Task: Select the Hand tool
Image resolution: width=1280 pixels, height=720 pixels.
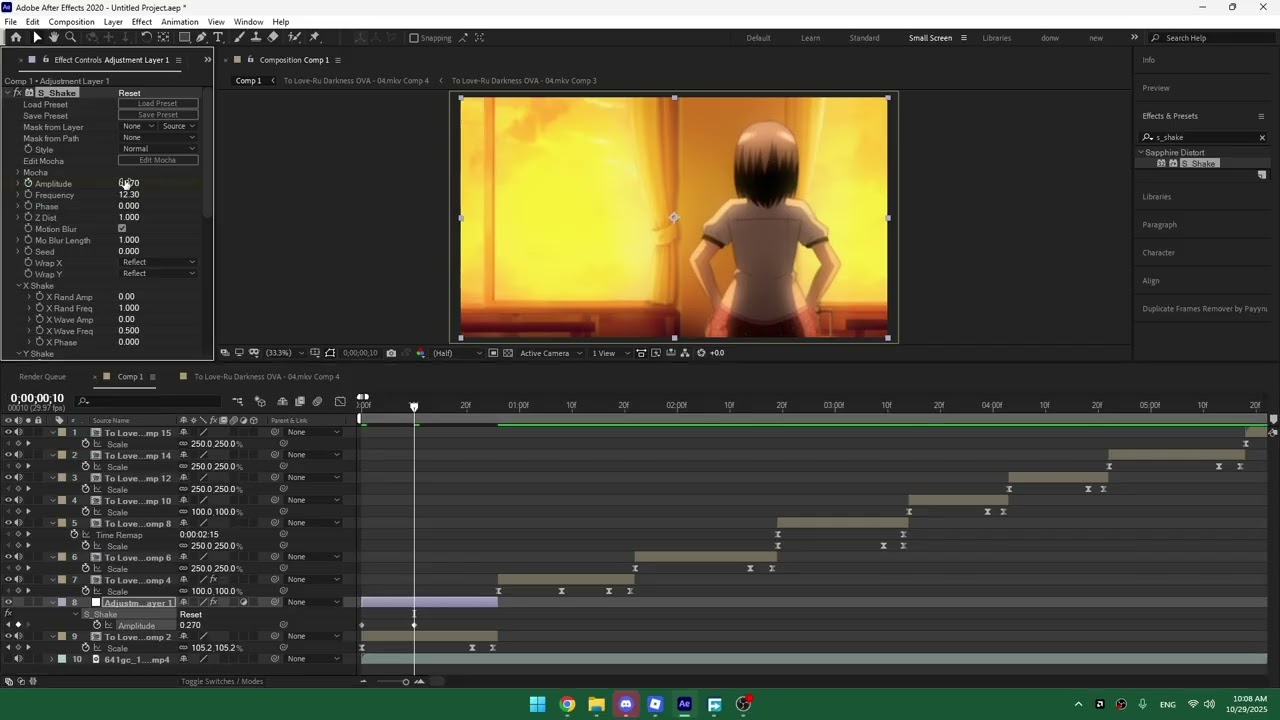Action: tap(53, 37)
